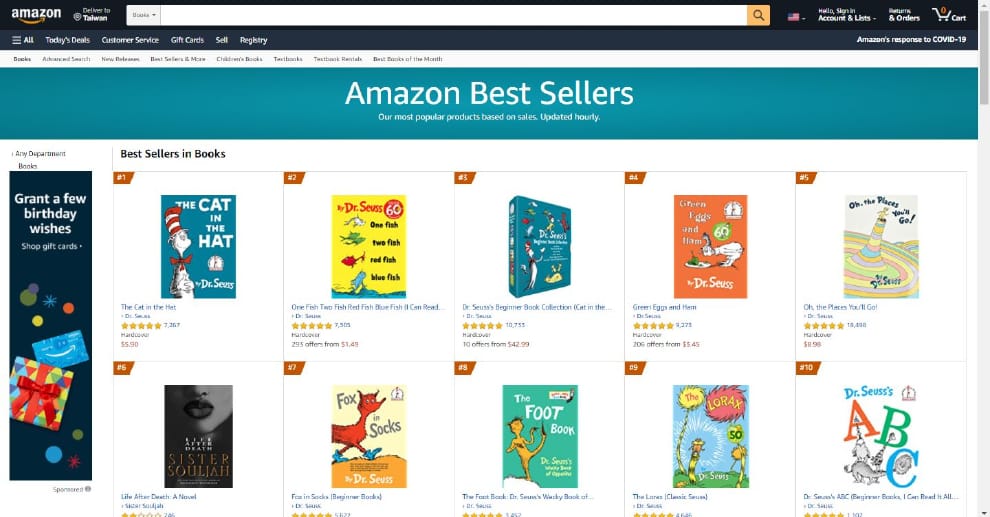Open the Textbook Rentals tab
Viewport: 990px width, 517px height.
337,59
